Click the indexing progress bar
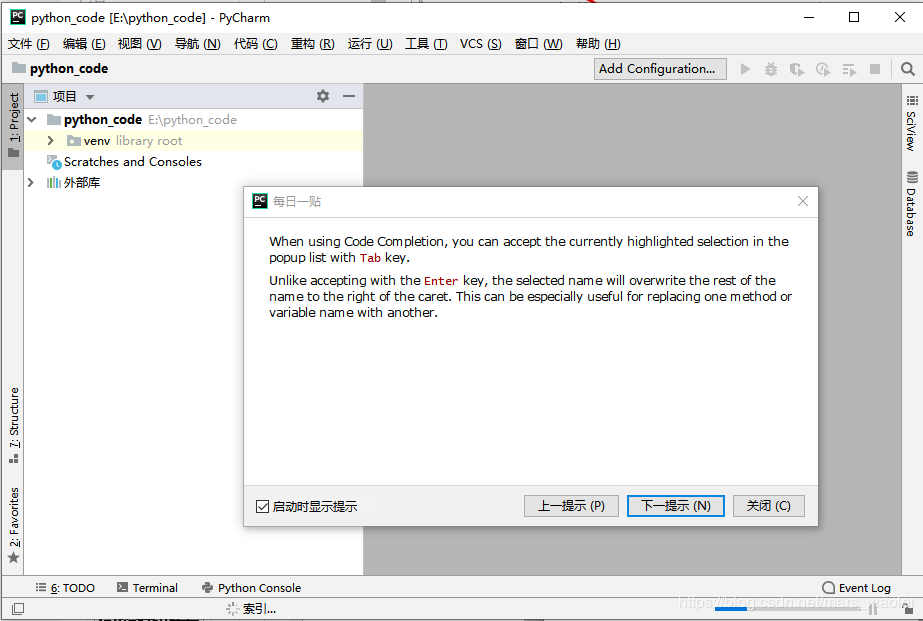923x621 pixels. (x=786, y=609)
